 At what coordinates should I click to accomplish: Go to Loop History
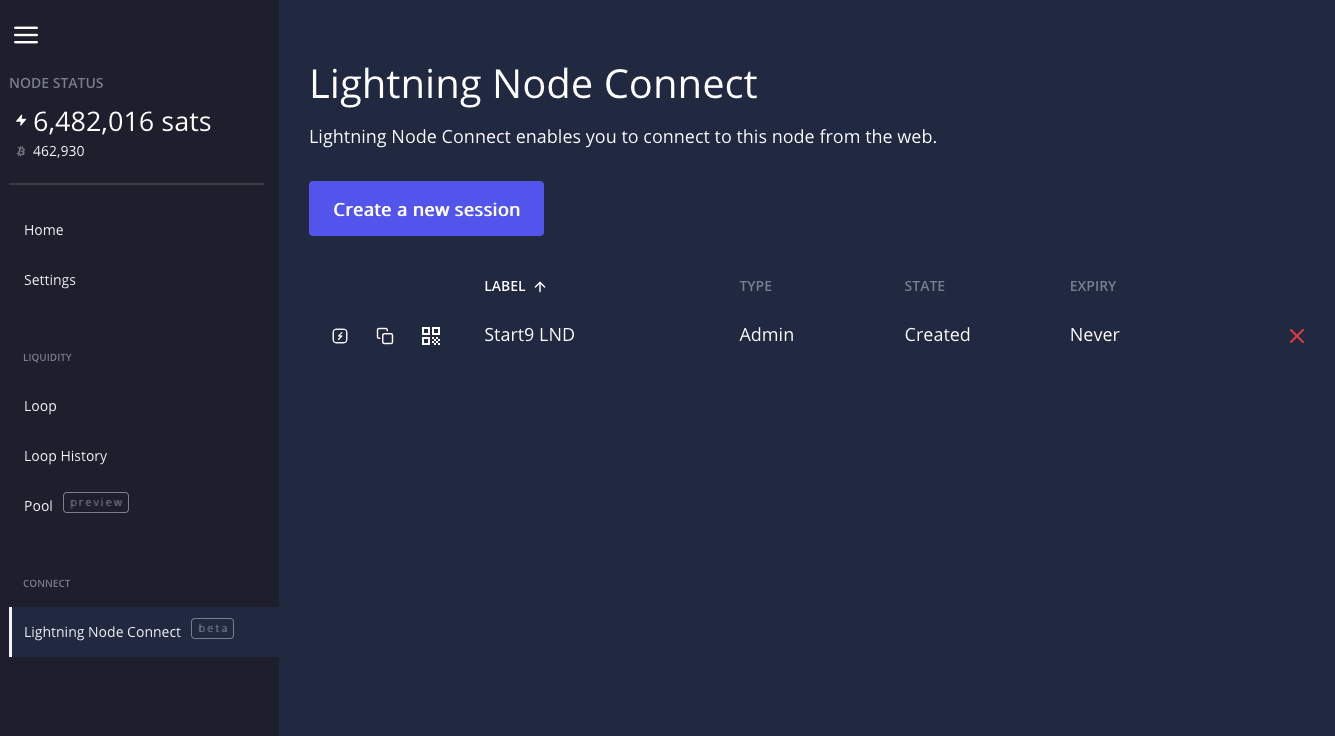tap(66, 456)
